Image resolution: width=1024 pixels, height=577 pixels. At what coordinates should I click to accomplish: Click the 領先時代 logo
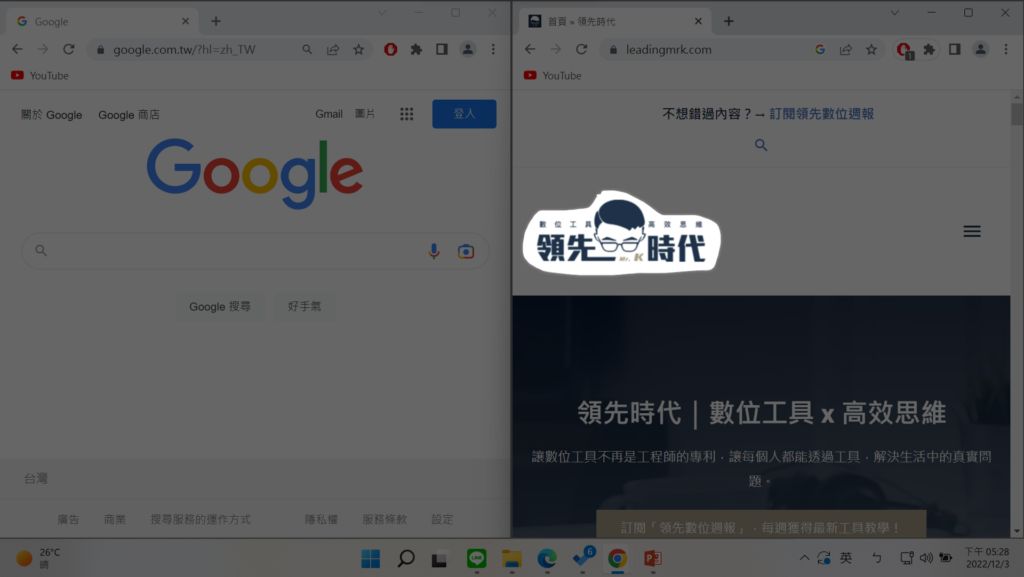pos(622,232)
